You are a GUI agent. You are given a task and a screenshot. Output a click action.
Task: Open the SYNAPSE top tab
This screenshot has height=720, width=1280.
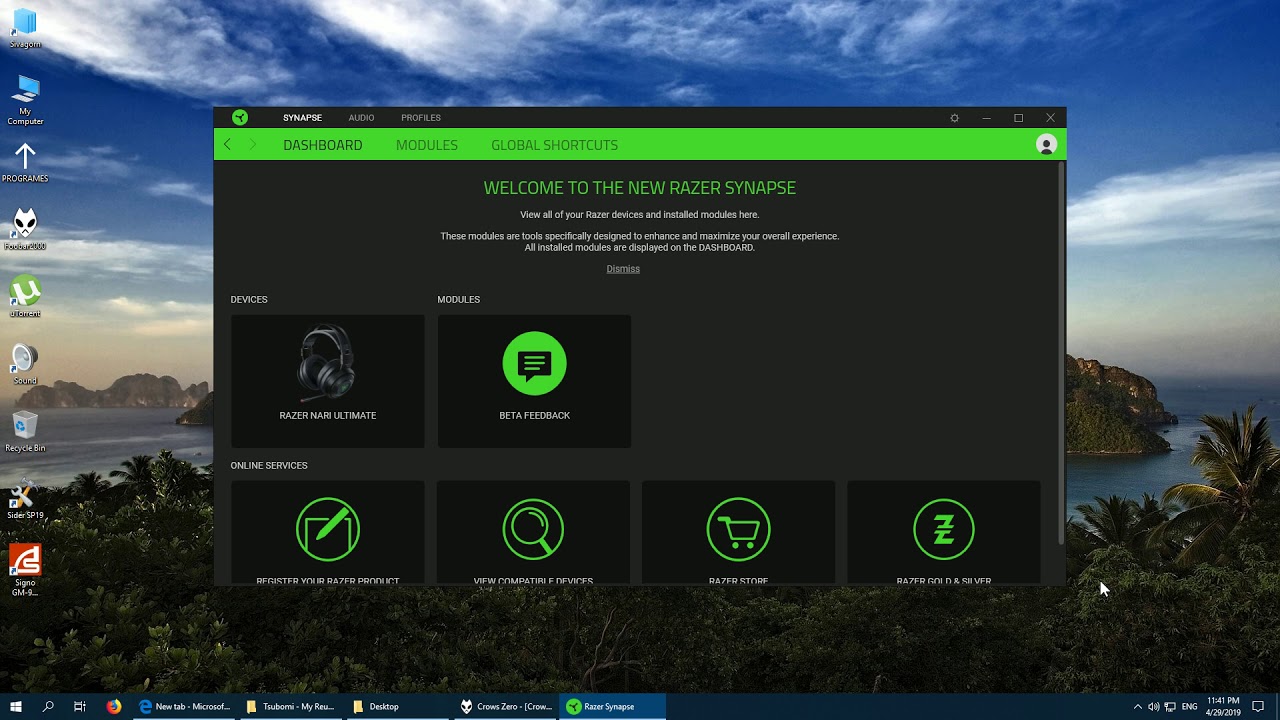click(x=302, y=118)
